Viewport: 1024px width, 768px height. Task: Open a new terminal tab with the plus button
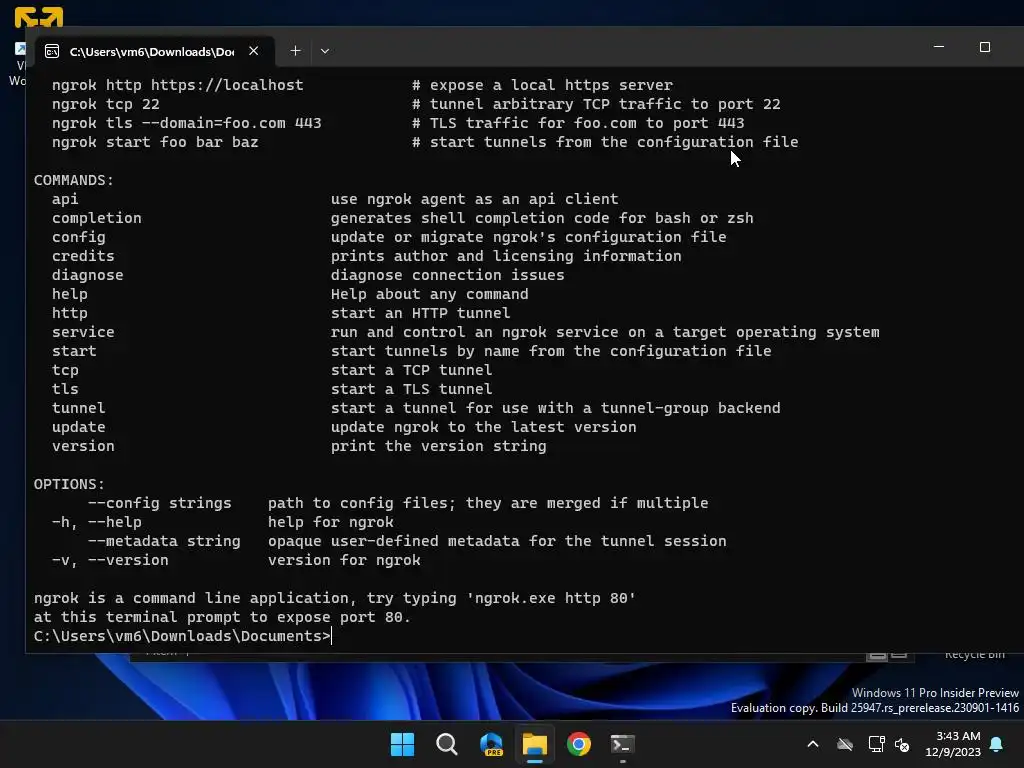tap(295, 51)
